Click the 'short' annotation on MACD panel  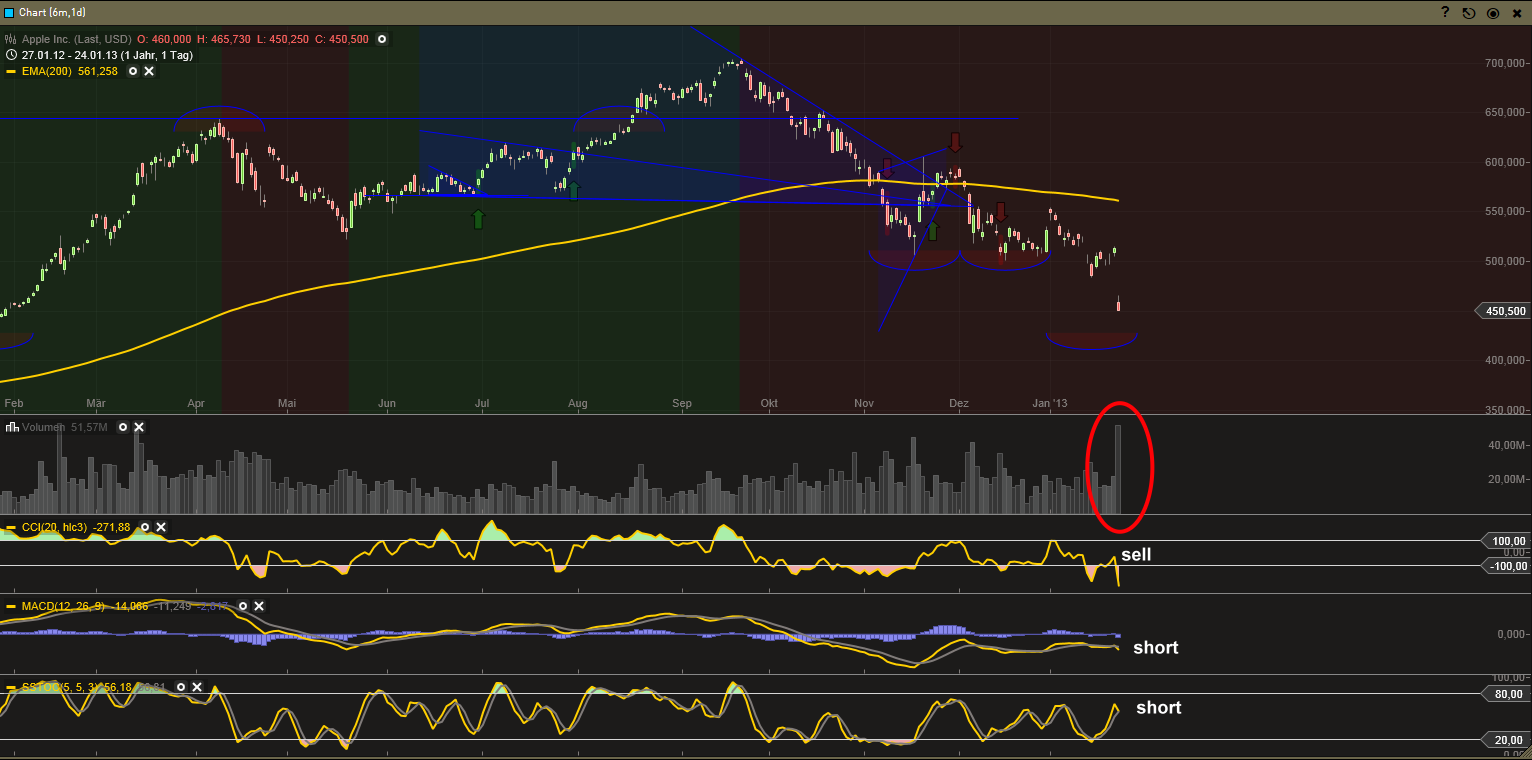(x=1156, y=648)
